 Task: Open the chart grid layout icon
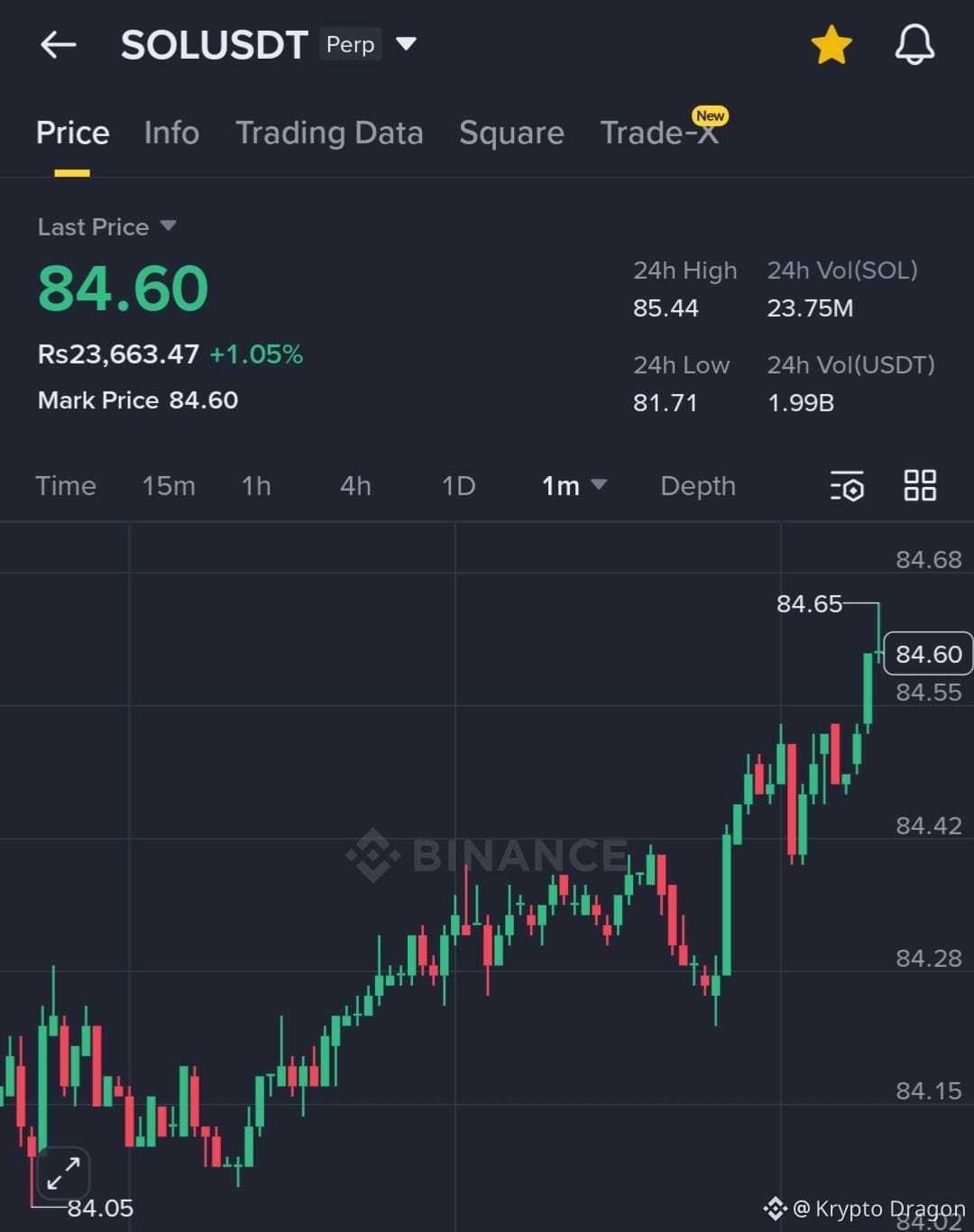click(920, 485)
